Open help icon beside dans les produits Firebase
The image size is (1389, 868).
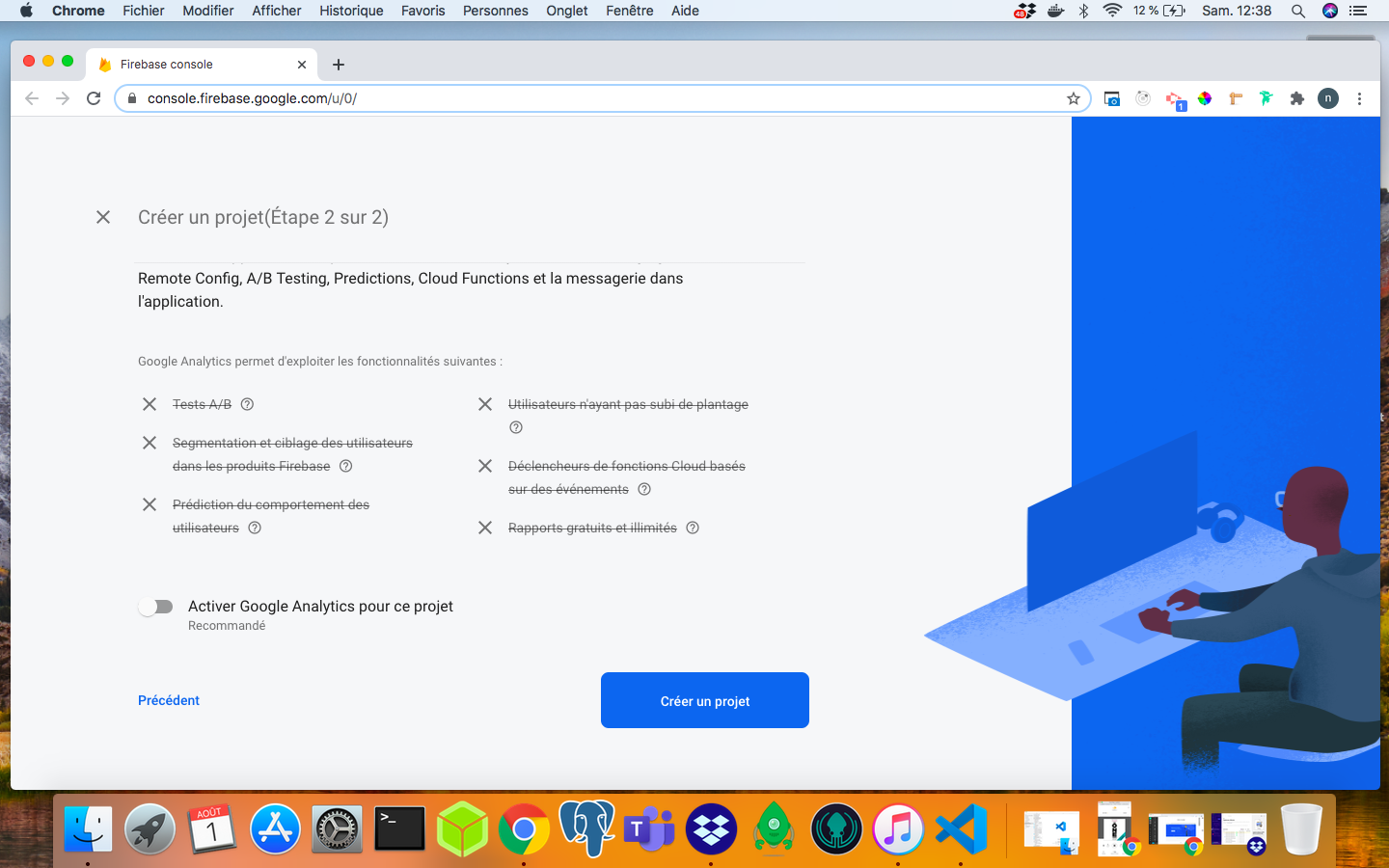(345, 466)
